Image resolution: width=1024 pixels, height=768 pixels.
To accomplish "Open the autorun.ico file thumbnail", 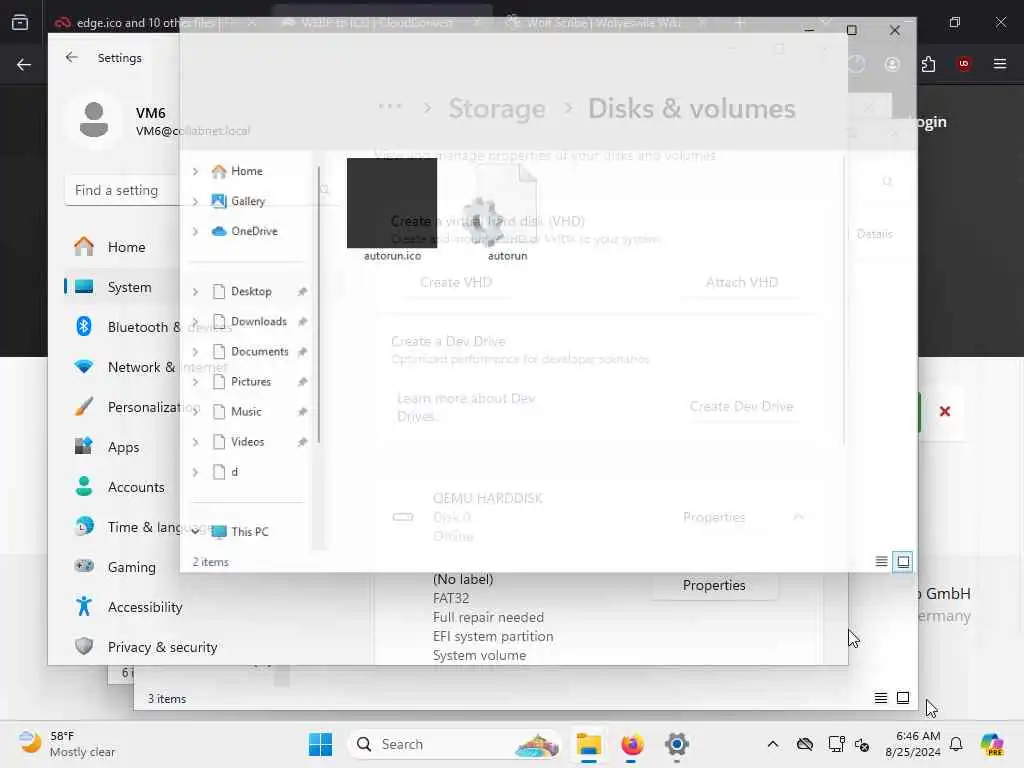I will 392,203.
